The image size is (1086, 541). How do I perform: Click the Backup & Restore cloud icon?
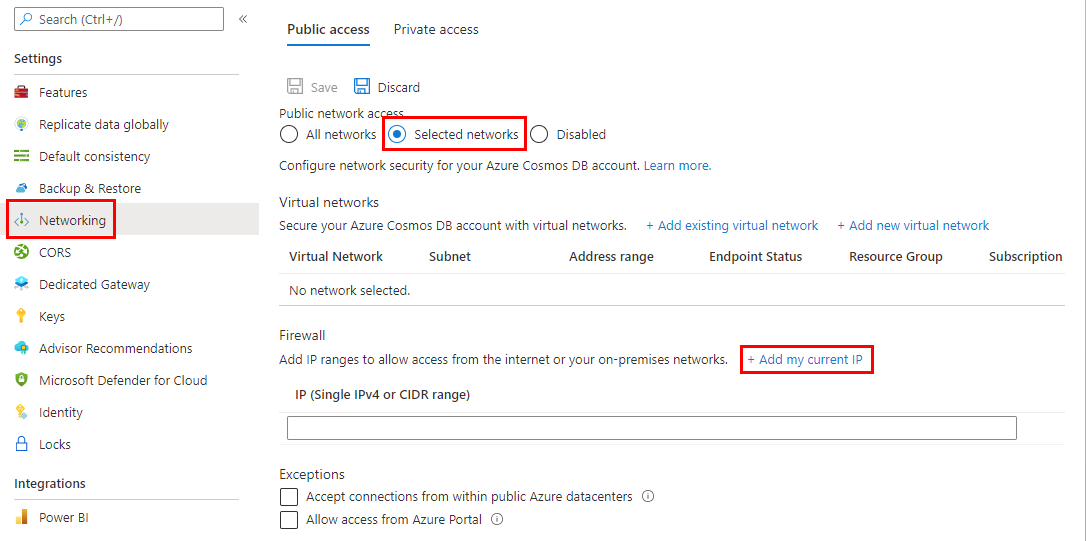pyautogui.click(x=22, y=188)
